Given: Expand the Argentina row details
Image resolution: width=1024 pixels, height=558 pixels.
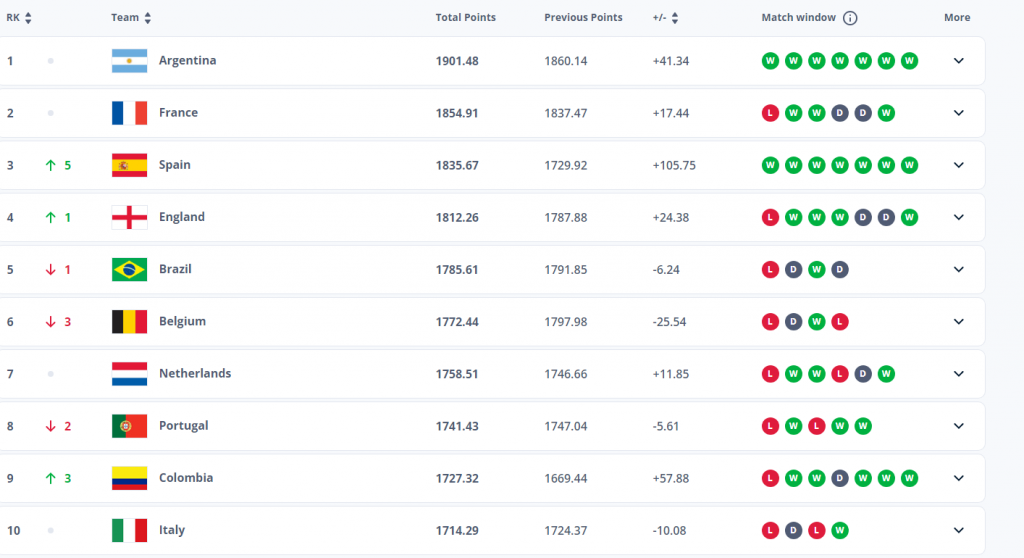Looking at the screenshot, I should 958,61.
